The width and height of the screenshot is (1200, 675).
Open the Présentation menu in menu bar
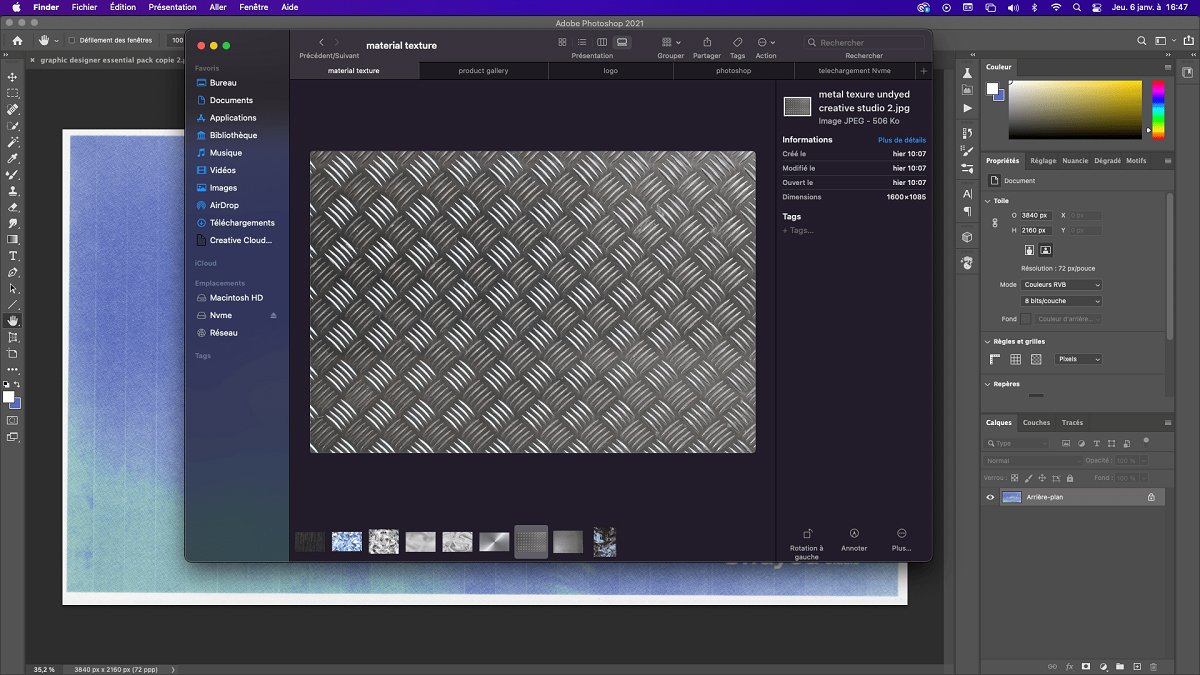(172, 7)
